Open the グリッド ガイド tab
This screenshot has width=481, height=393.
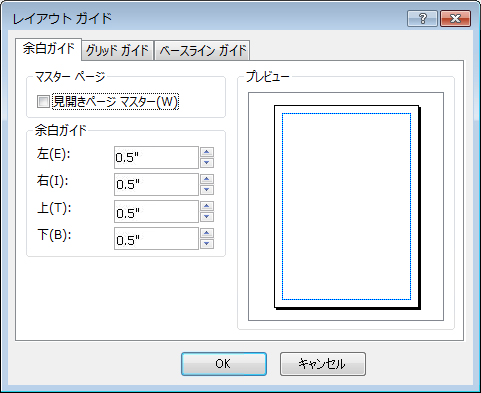point(117,51)
